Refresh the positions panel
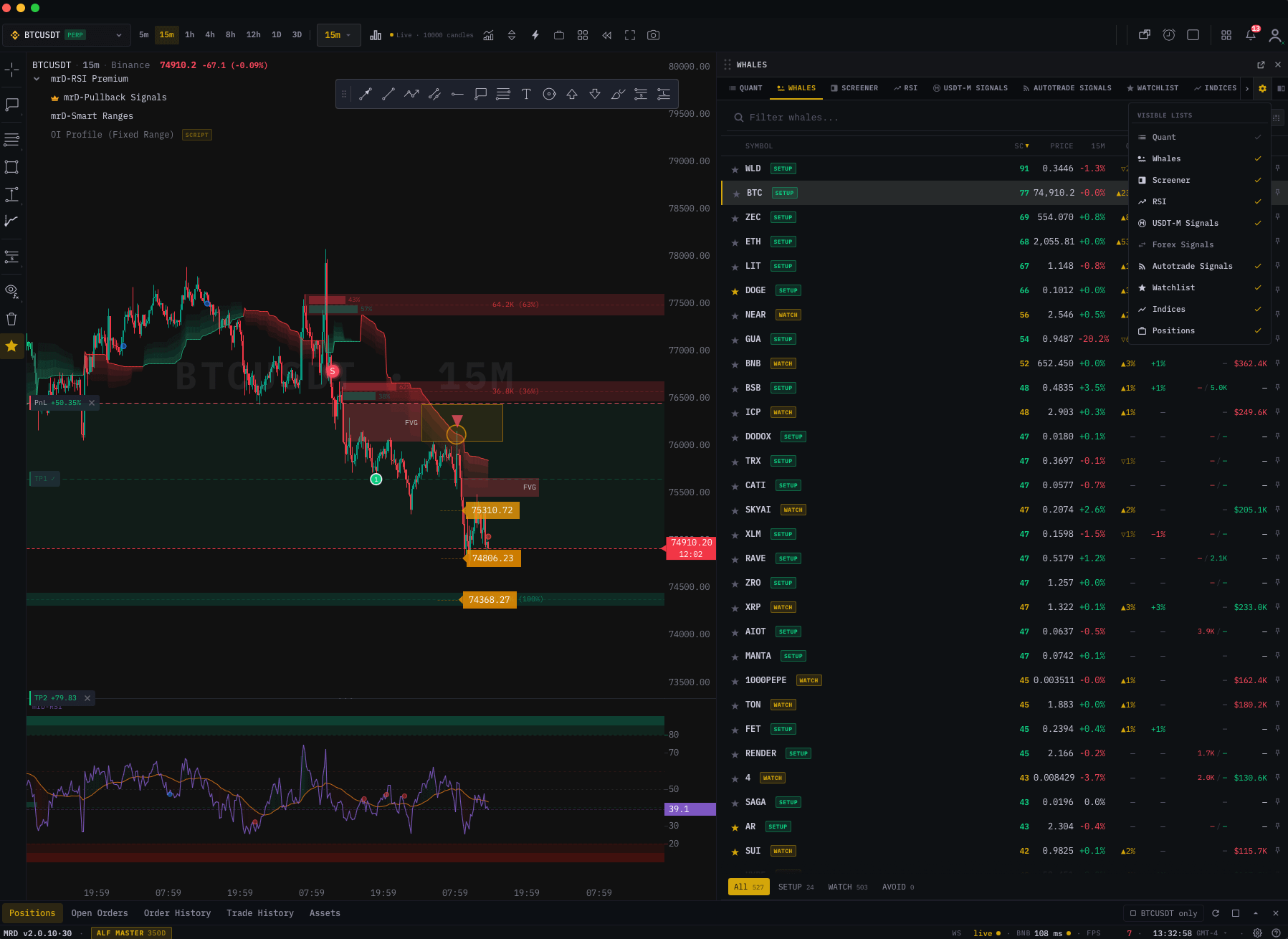1288x939 pixels. (x=1216, y=913)
